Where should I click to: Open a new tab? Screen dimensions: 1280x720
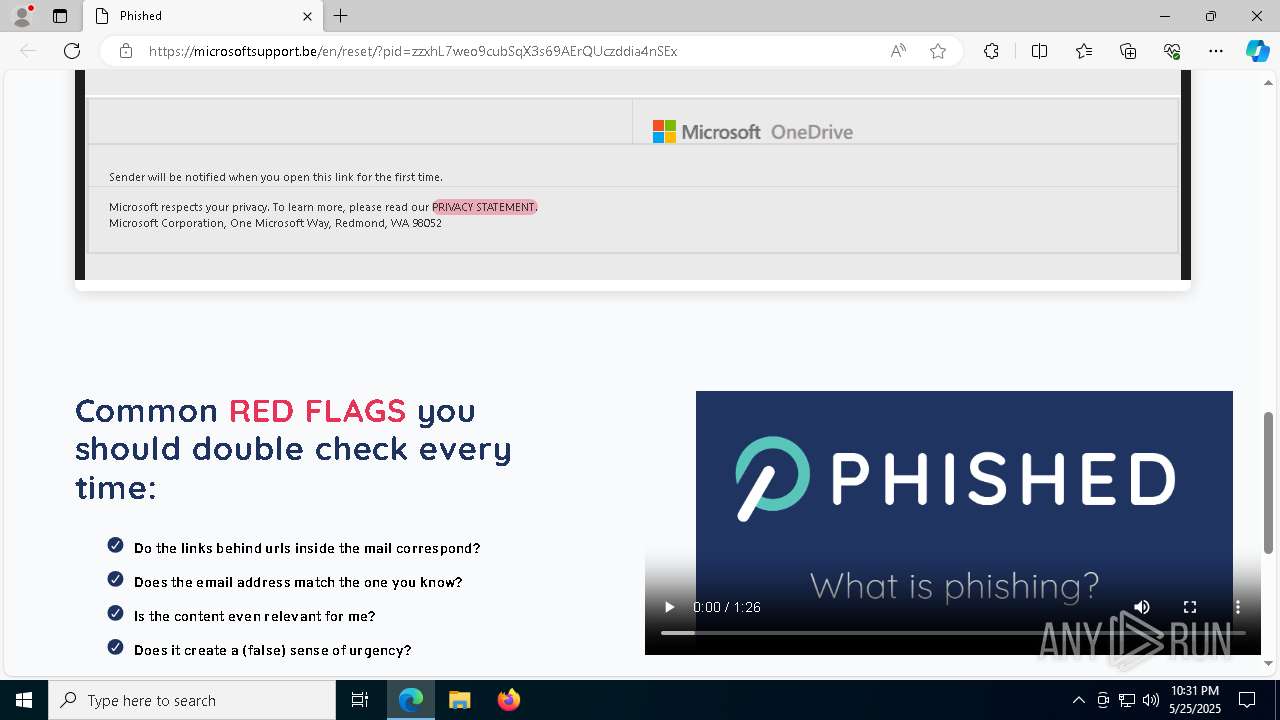pos(341,16)
